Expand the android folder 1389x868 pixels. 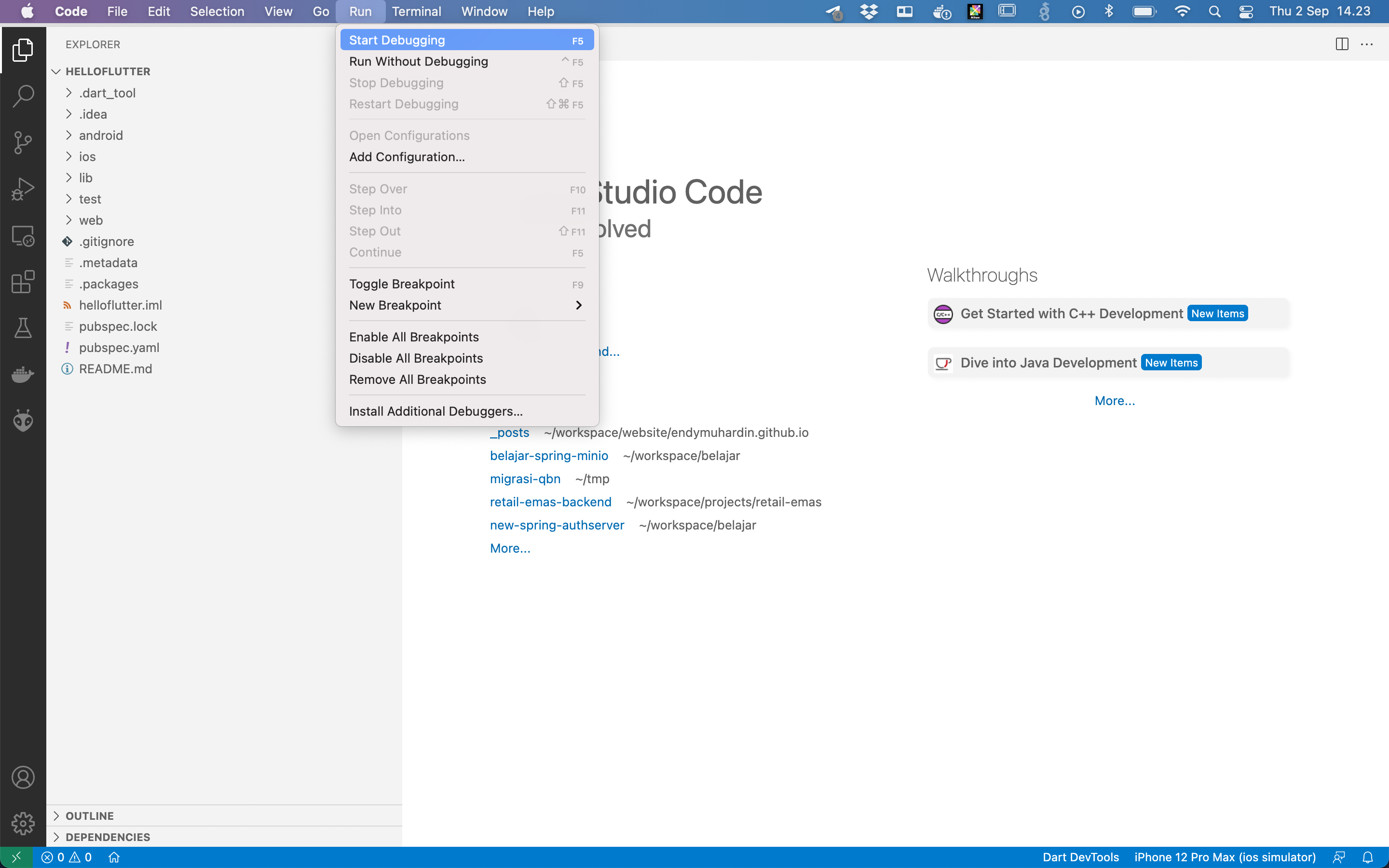click(100, 136)
